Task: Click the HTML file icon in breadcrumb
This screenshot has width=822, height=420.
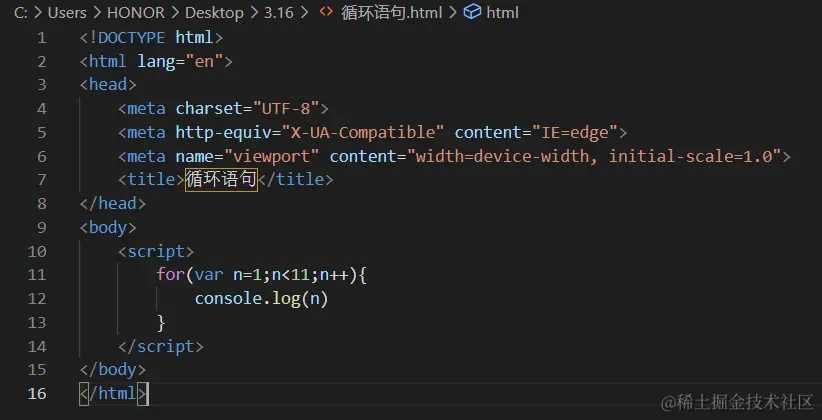Action: [x=327, y=12]
